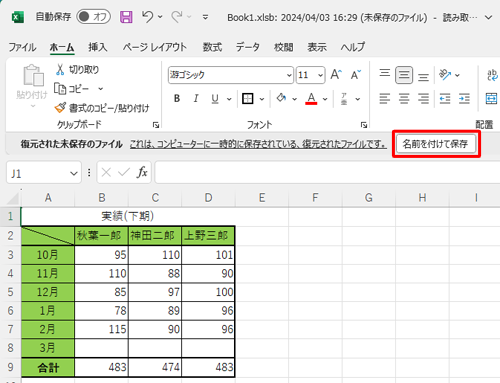
Task: Click cell 実績(下期) title
Action: [128, 216]
